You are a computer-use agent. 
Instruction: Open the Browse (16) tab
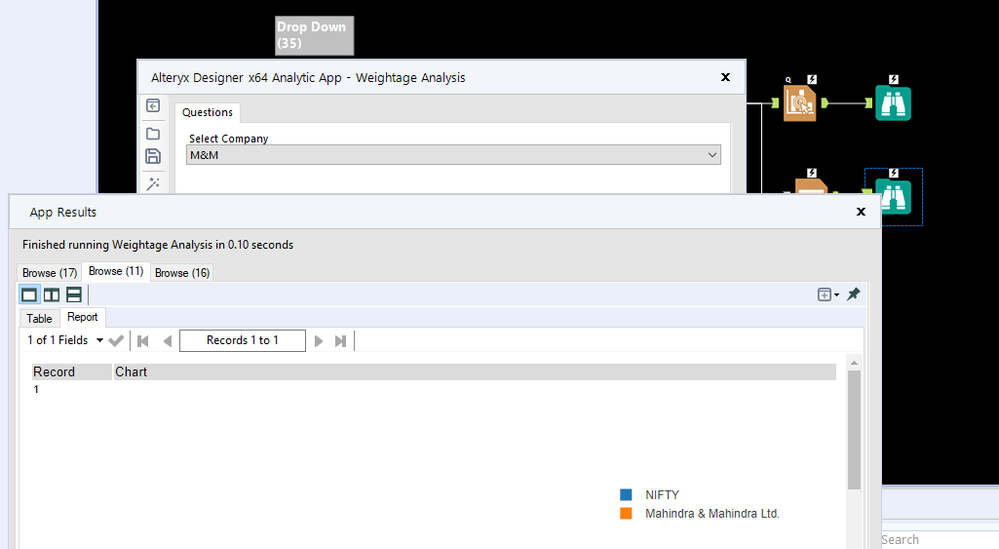pyautogui.click(x=182, y=273)
